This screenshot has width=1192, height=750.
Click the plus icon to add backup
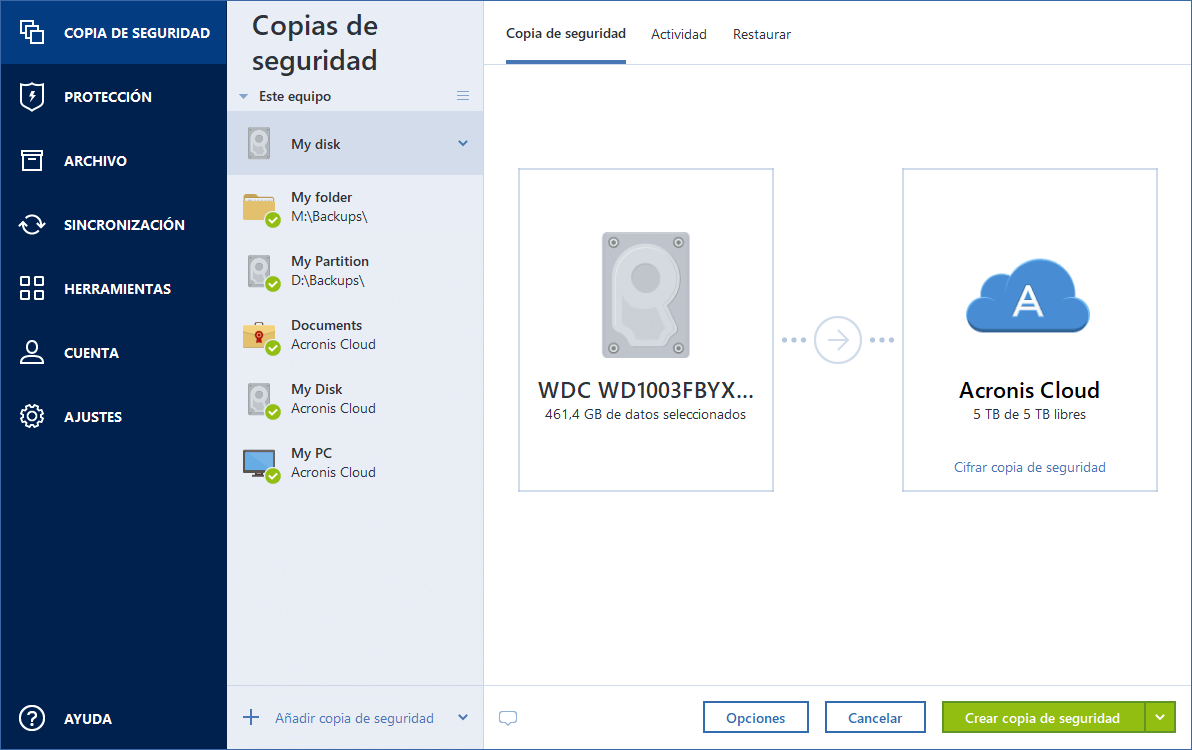pyautogui.click(x=251, y=717)
